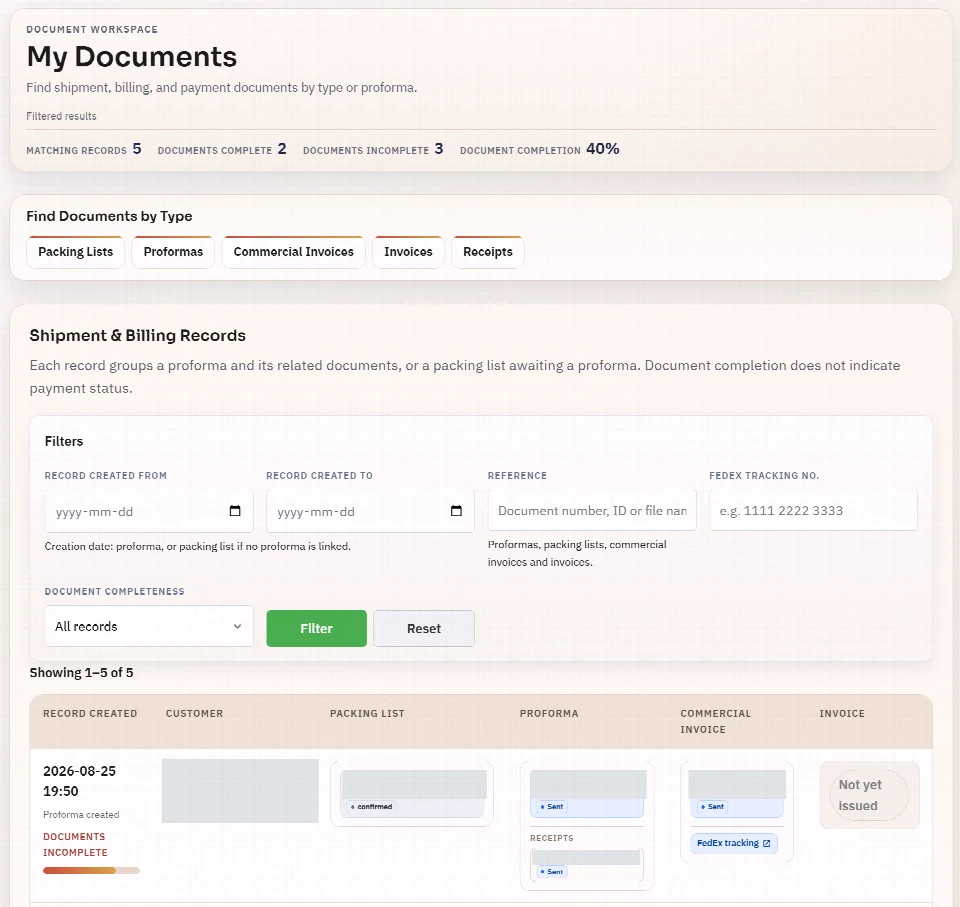Click the Document Completion 40% stat
The image size is (960, 907).
click(x=539, y=149)
